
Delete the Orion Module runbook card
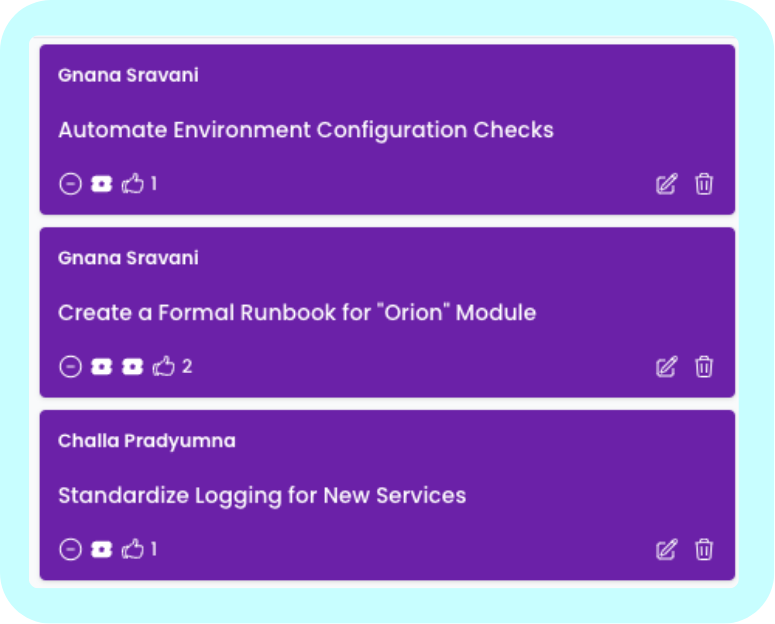[x=704, y=367]
